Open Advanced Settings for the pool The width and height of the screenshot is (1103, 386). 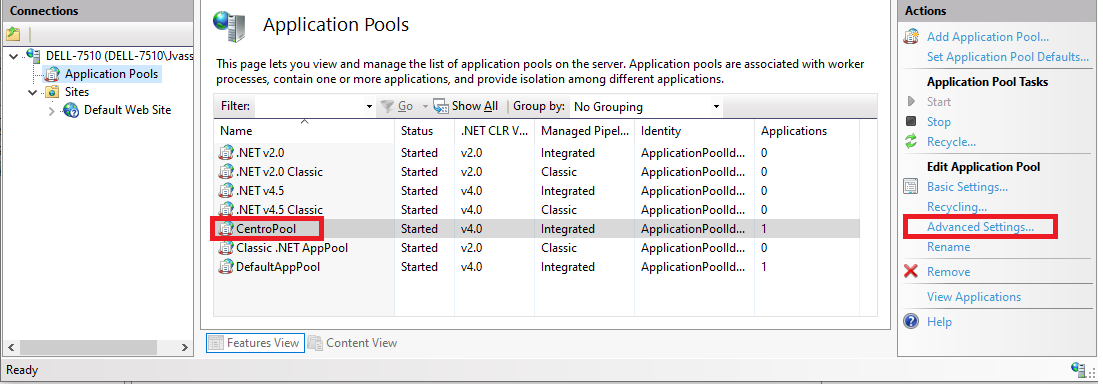coord(980,227)
